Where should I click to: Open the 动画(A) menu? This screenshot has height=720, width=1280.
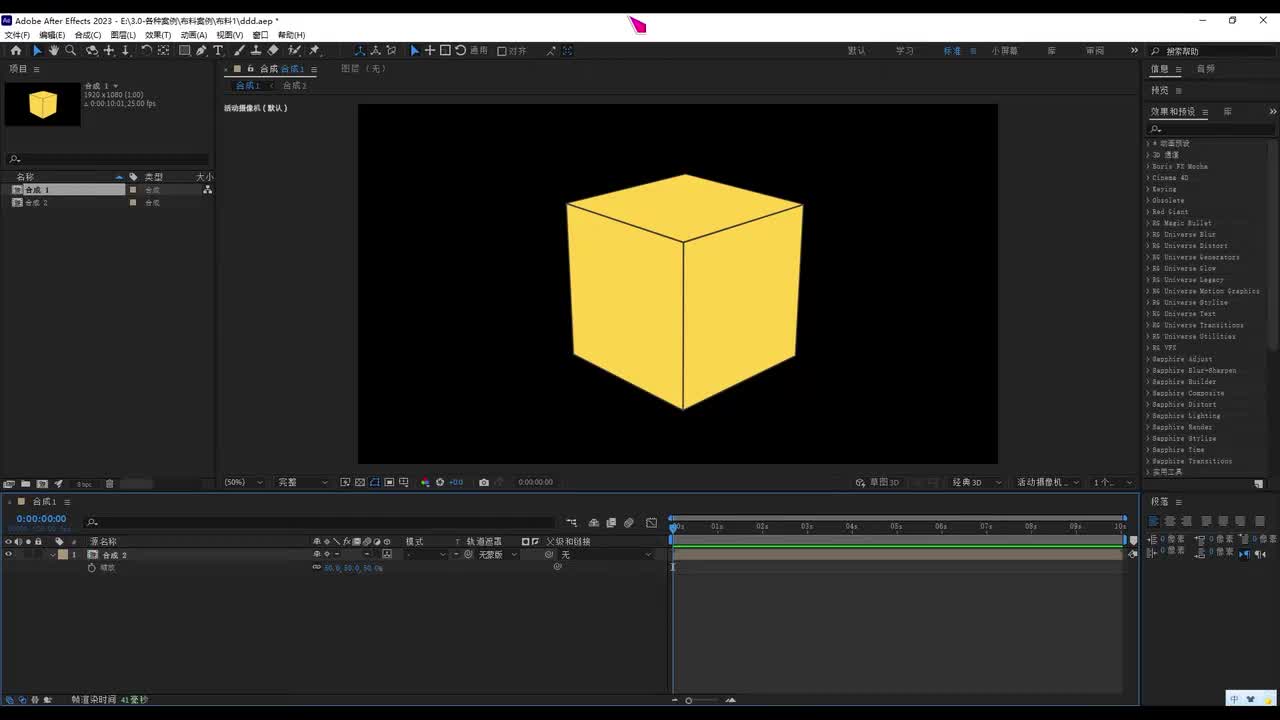tap(194, 35)
